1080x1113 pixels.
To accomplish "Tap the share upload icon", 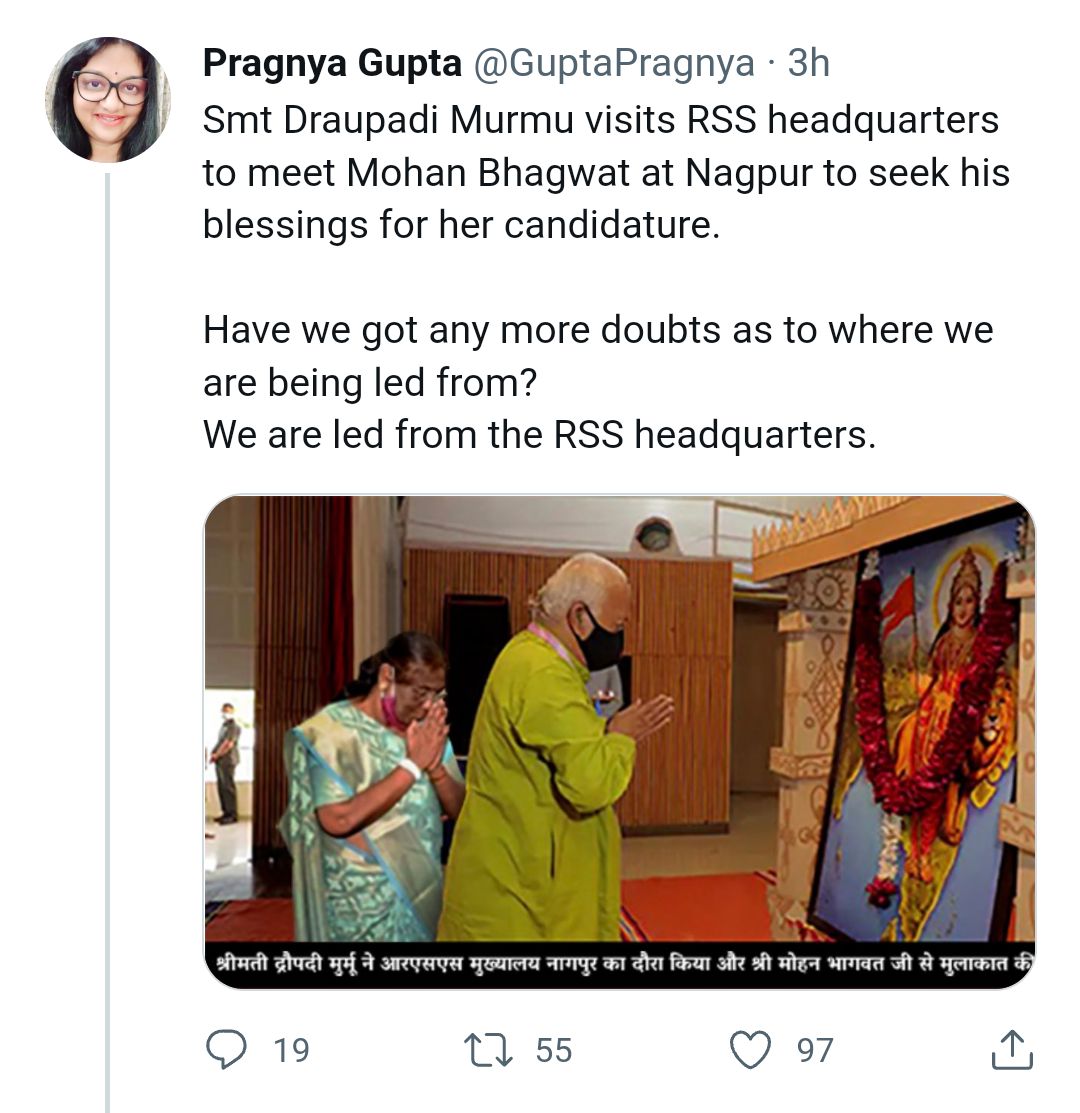I will pos(1012,1049).
